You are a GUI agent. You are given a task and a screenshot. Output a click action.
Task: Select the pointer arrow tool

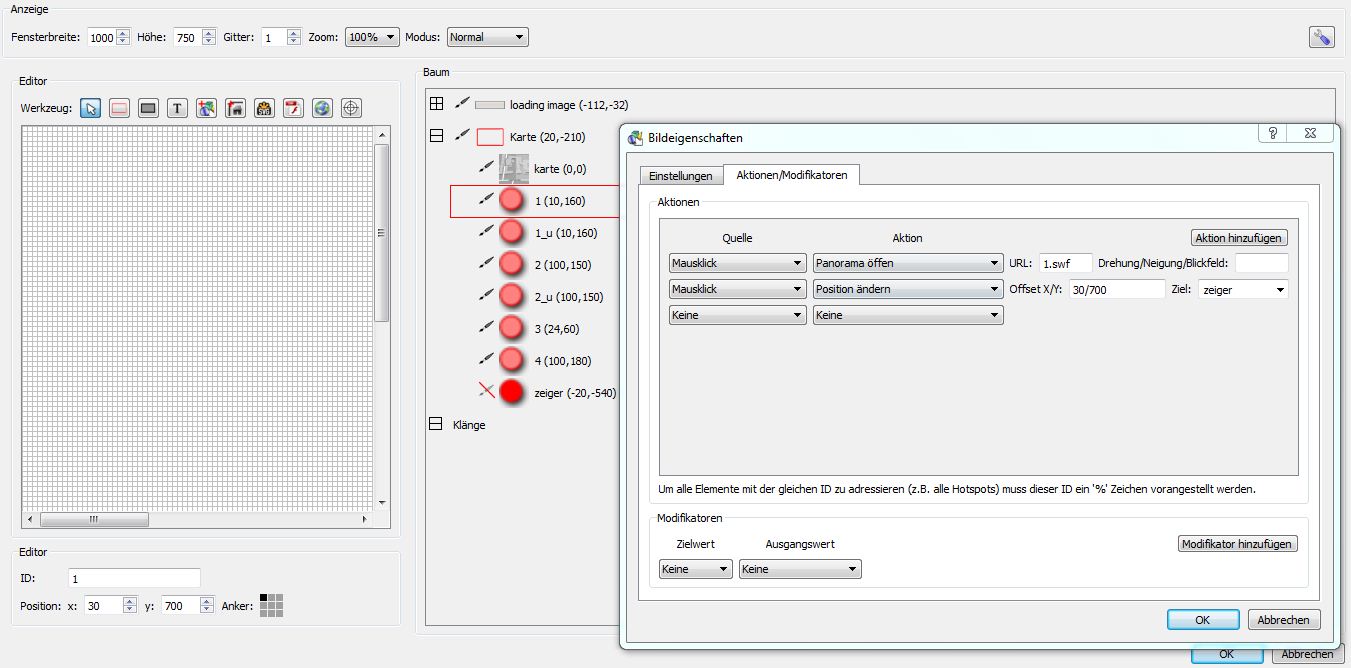91,108
